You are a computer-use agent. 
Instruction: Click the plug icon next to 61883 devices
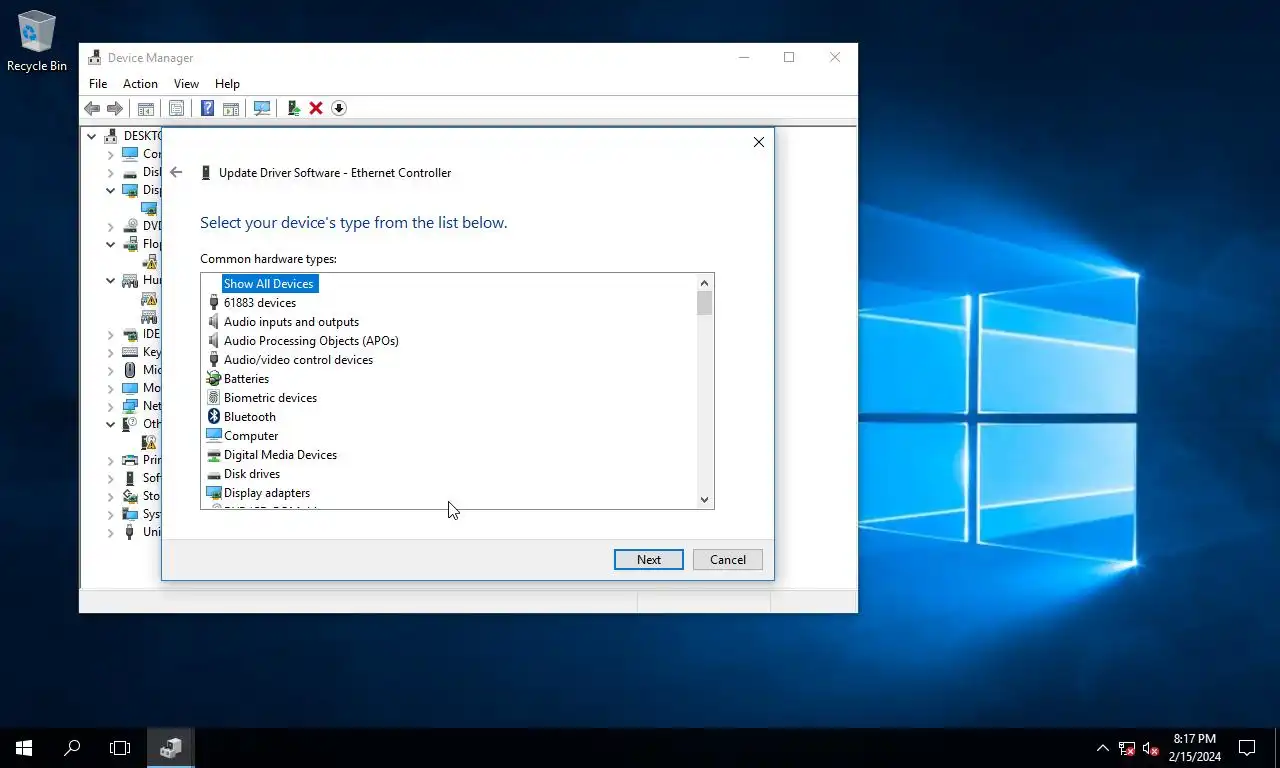click(x=213, y=303)
